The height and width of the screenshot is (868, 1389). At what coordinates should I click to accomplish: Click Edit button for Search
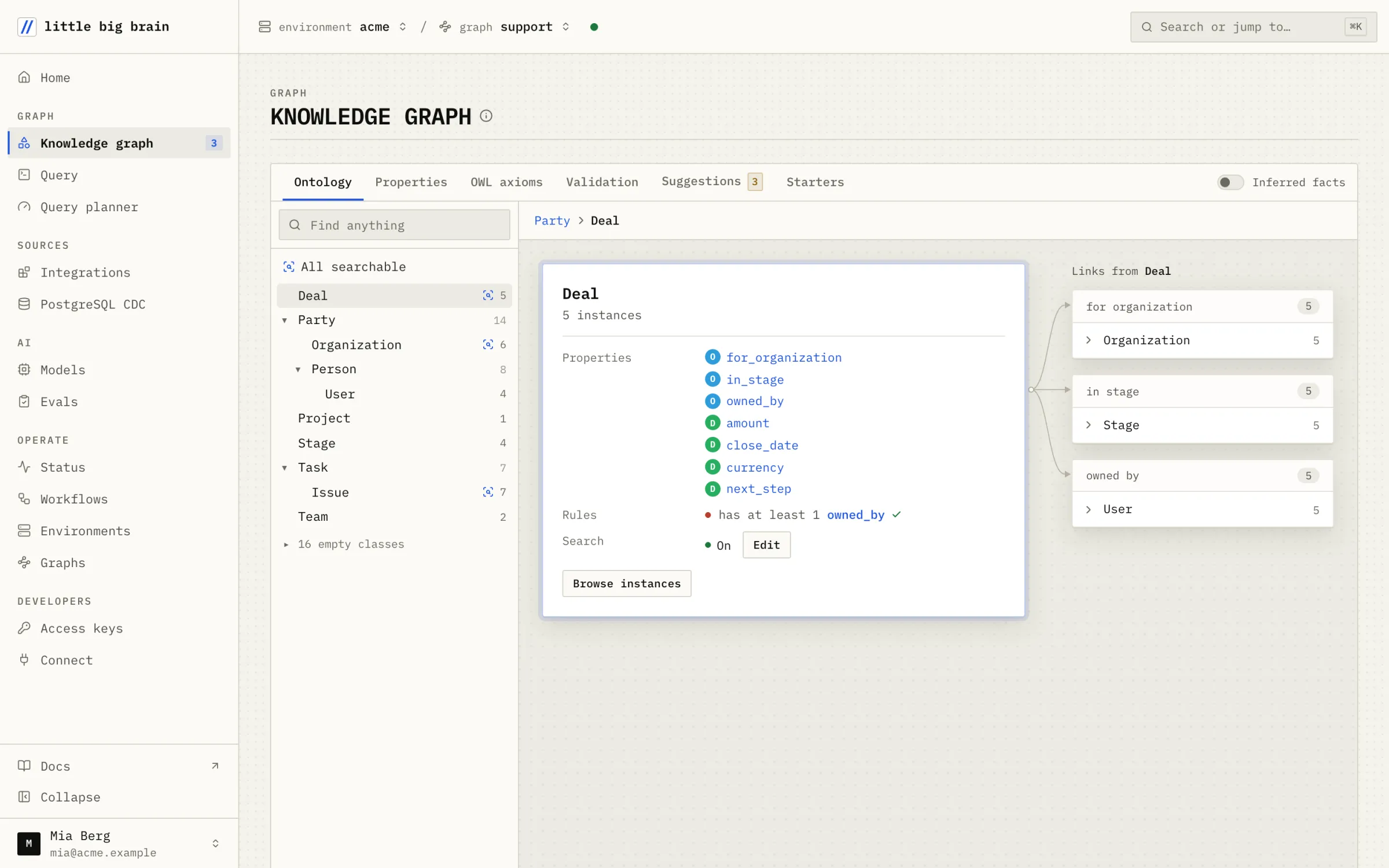(766, 545)
